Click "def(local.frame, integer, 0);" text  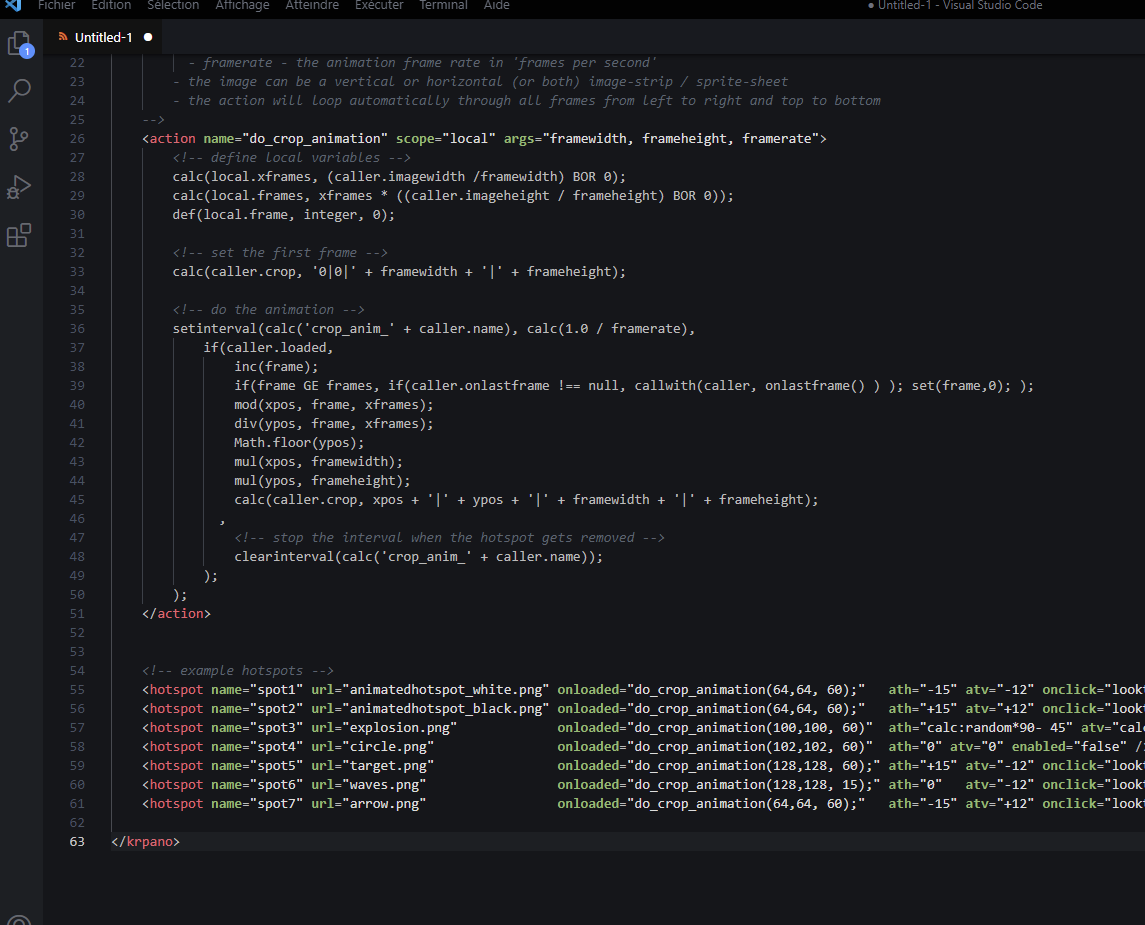click(x=284, y=215)
